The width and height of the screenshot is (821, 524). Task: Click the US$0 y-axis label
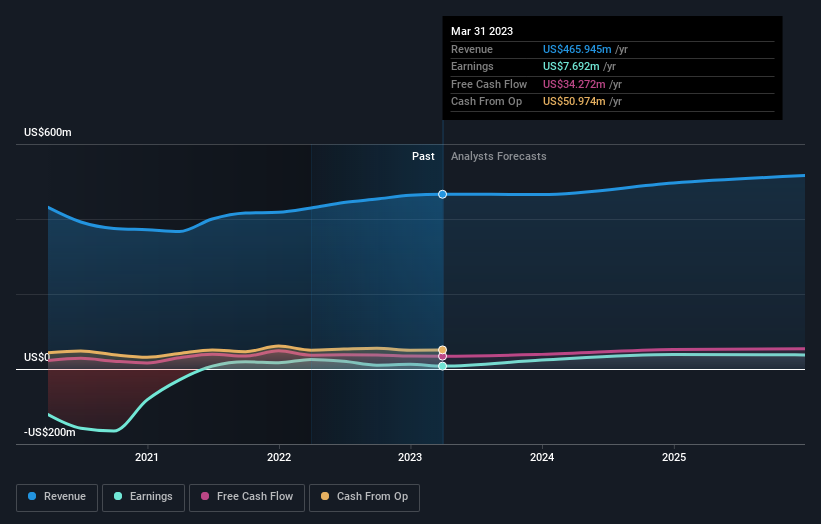pos(37,358)
